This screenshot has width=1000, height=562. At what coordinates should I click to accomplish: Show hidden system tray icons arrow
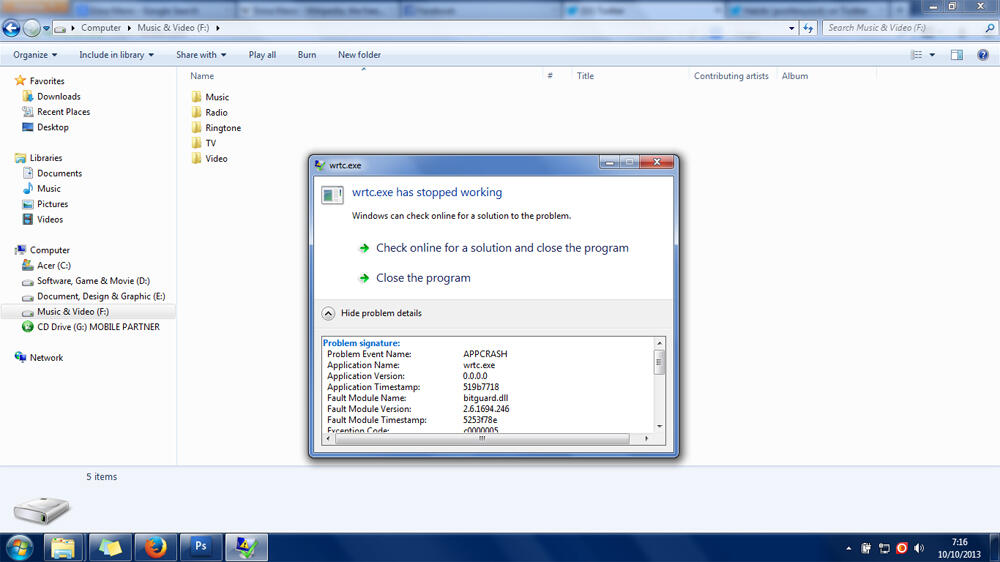point(848,548)
